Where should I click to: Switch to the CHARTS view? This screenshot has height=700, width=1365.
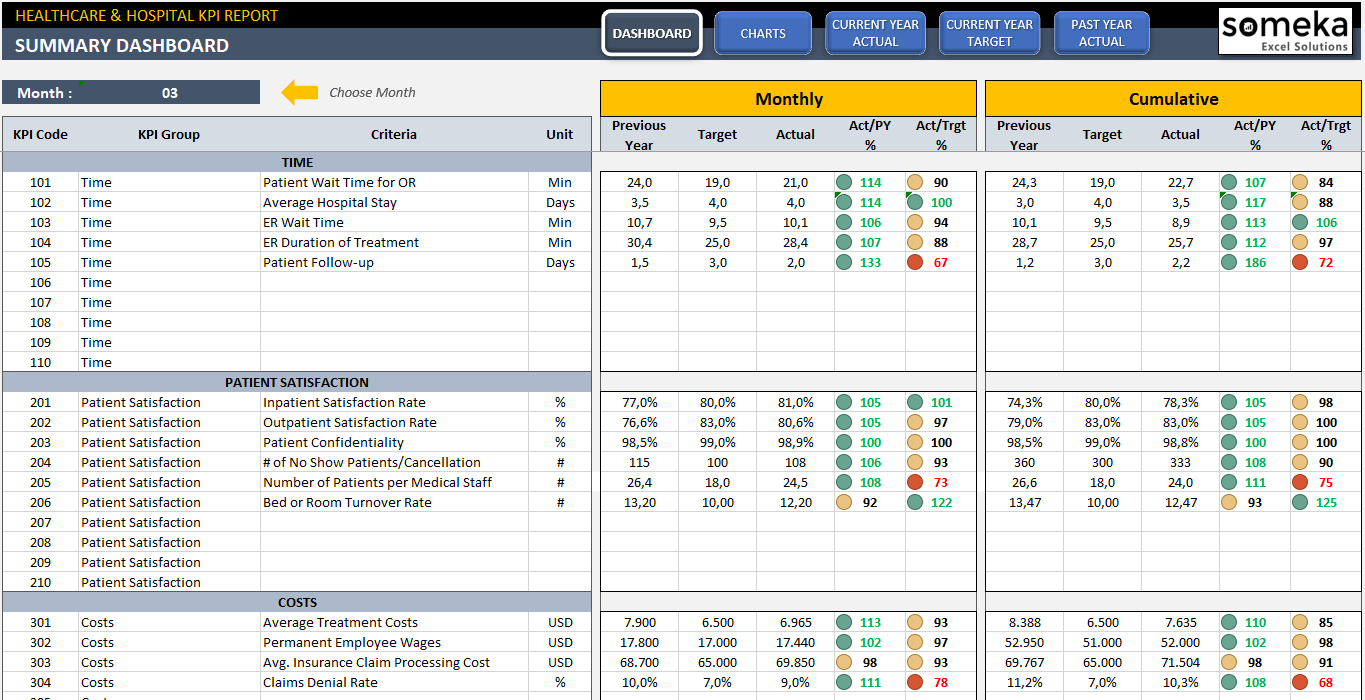pyautogui.click(x=762, y=33)
